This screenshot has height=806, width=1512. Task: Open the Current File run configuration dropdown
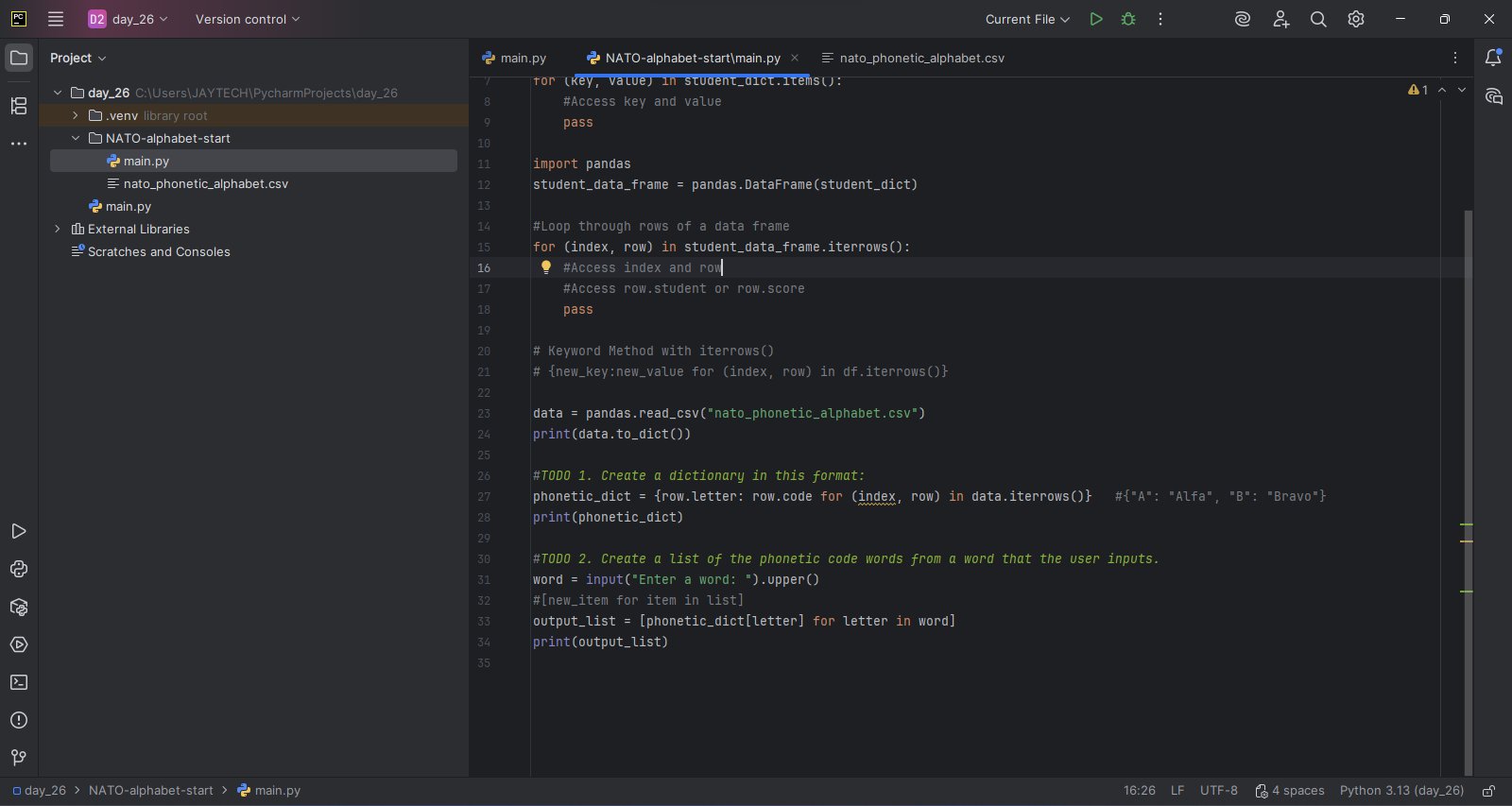pos(1027,19)
